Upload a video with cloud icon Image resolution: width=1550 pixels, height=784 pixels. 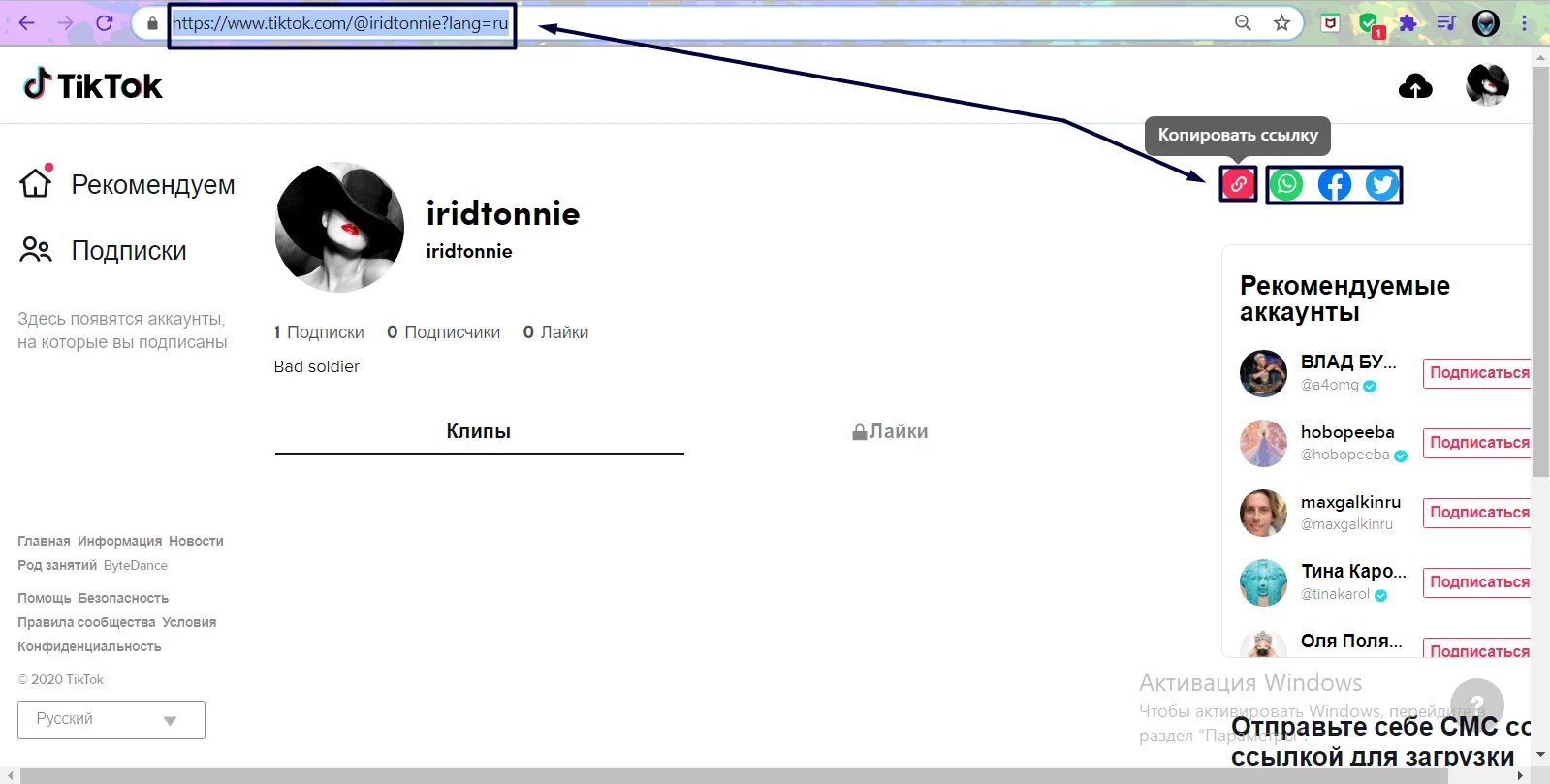point(1415,86)
